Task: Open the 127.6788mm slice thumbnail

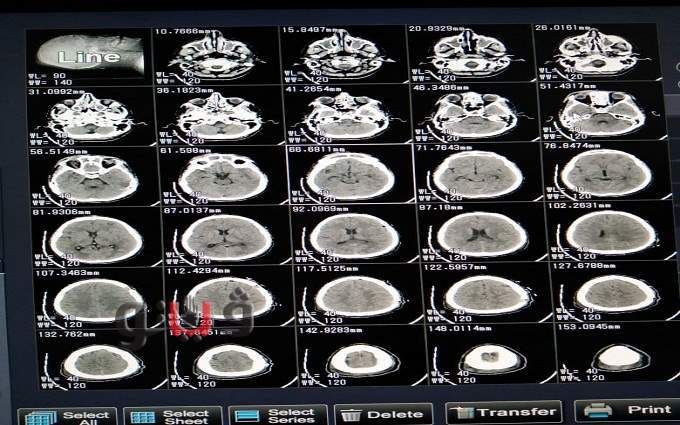Action: tap(612, 293)
